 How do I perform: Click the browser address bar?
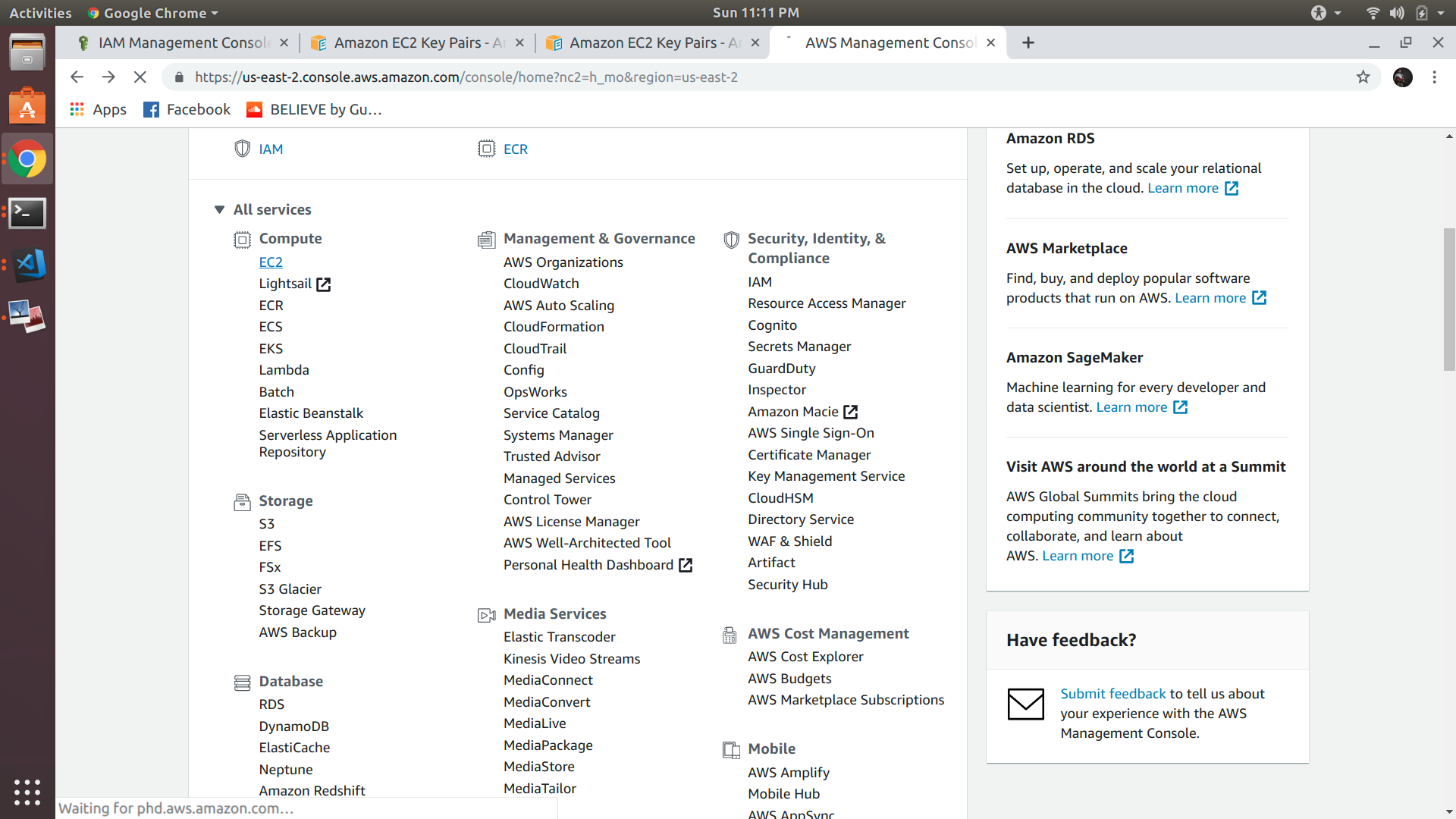click(x=531, y=77)
